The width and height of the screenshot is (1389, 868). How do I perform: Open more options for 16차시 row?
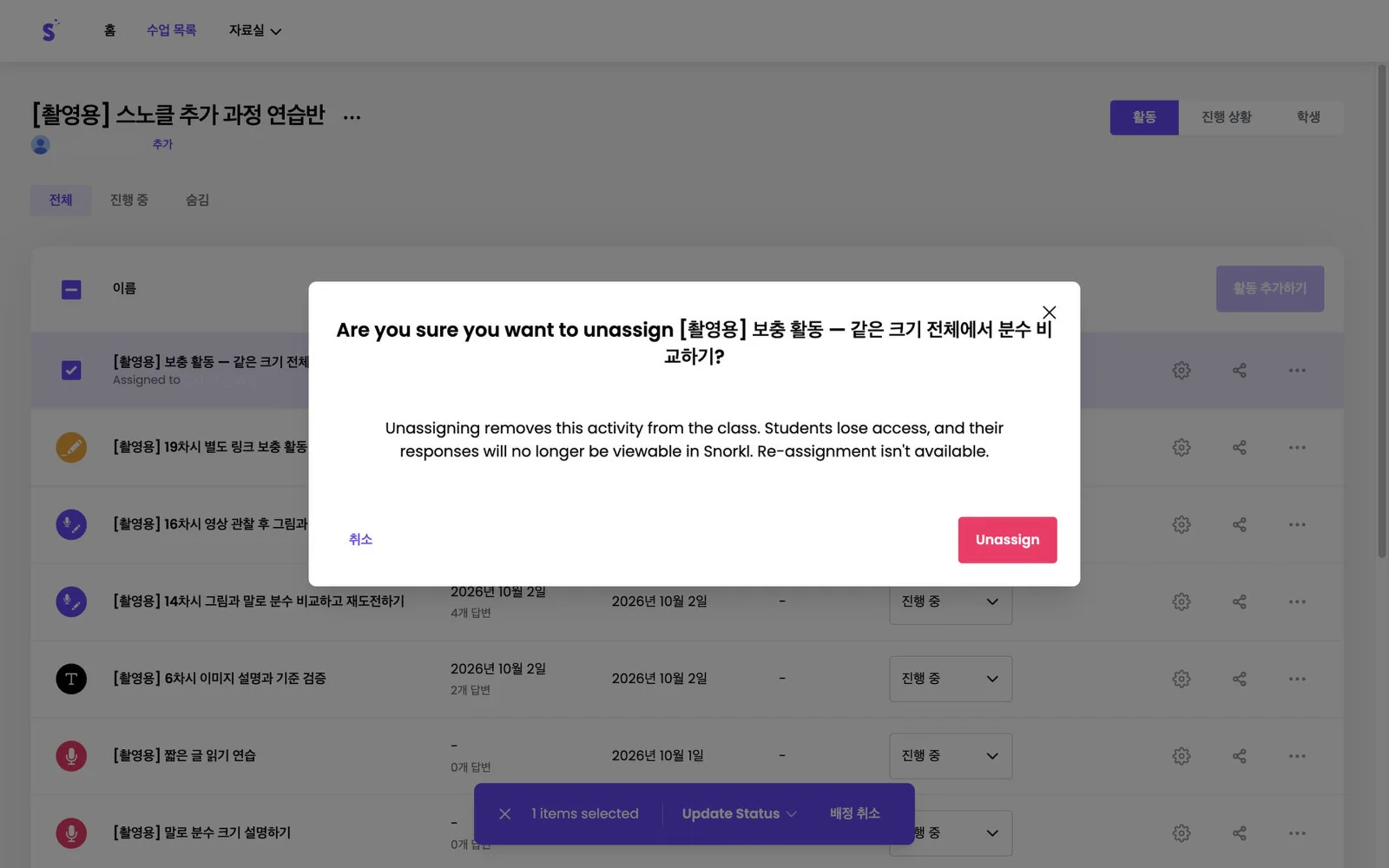click(x=1297, y=525)
